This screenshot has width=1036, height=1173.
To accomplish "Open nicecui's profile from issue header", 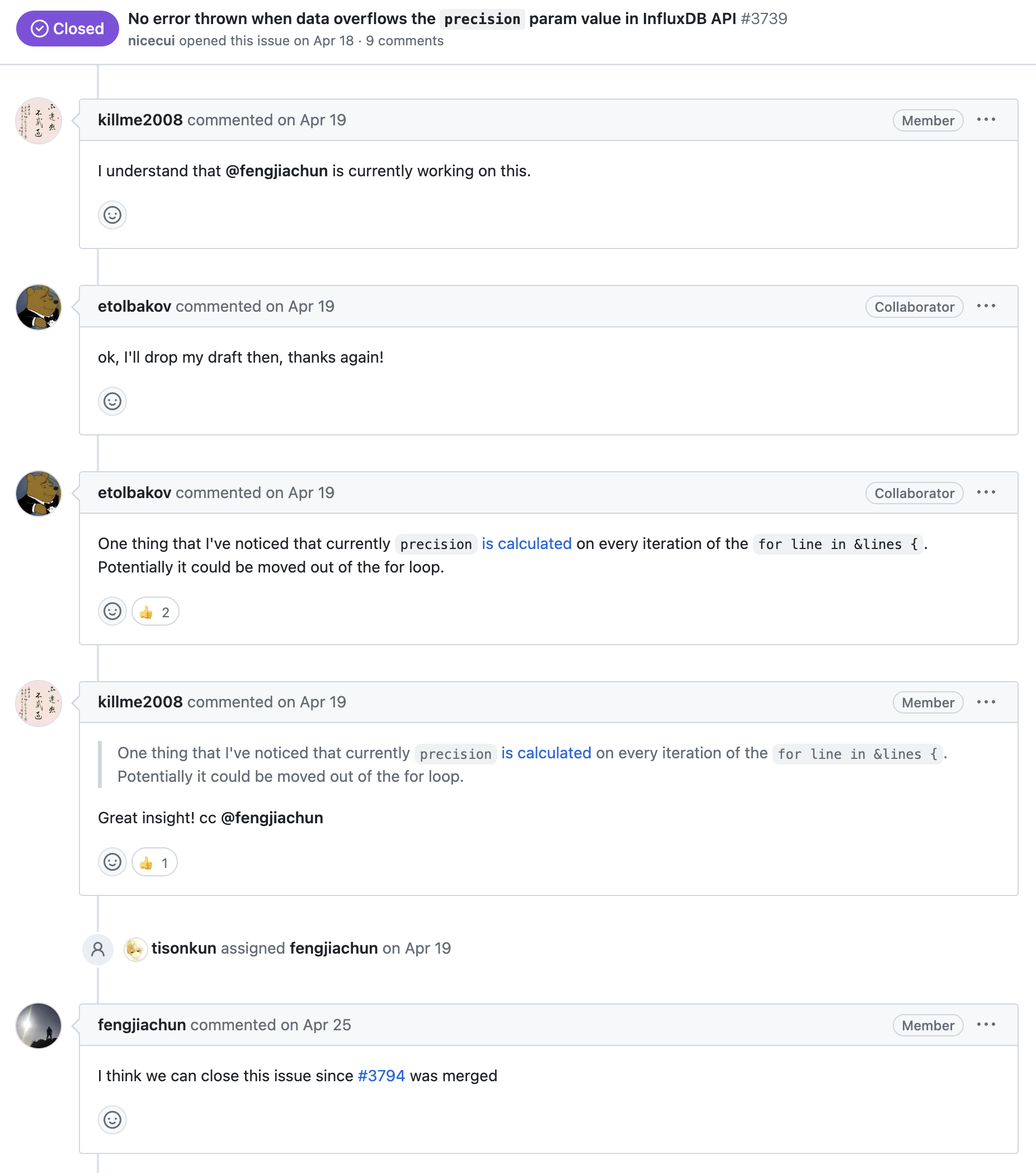I will click(x=151, y=41).
